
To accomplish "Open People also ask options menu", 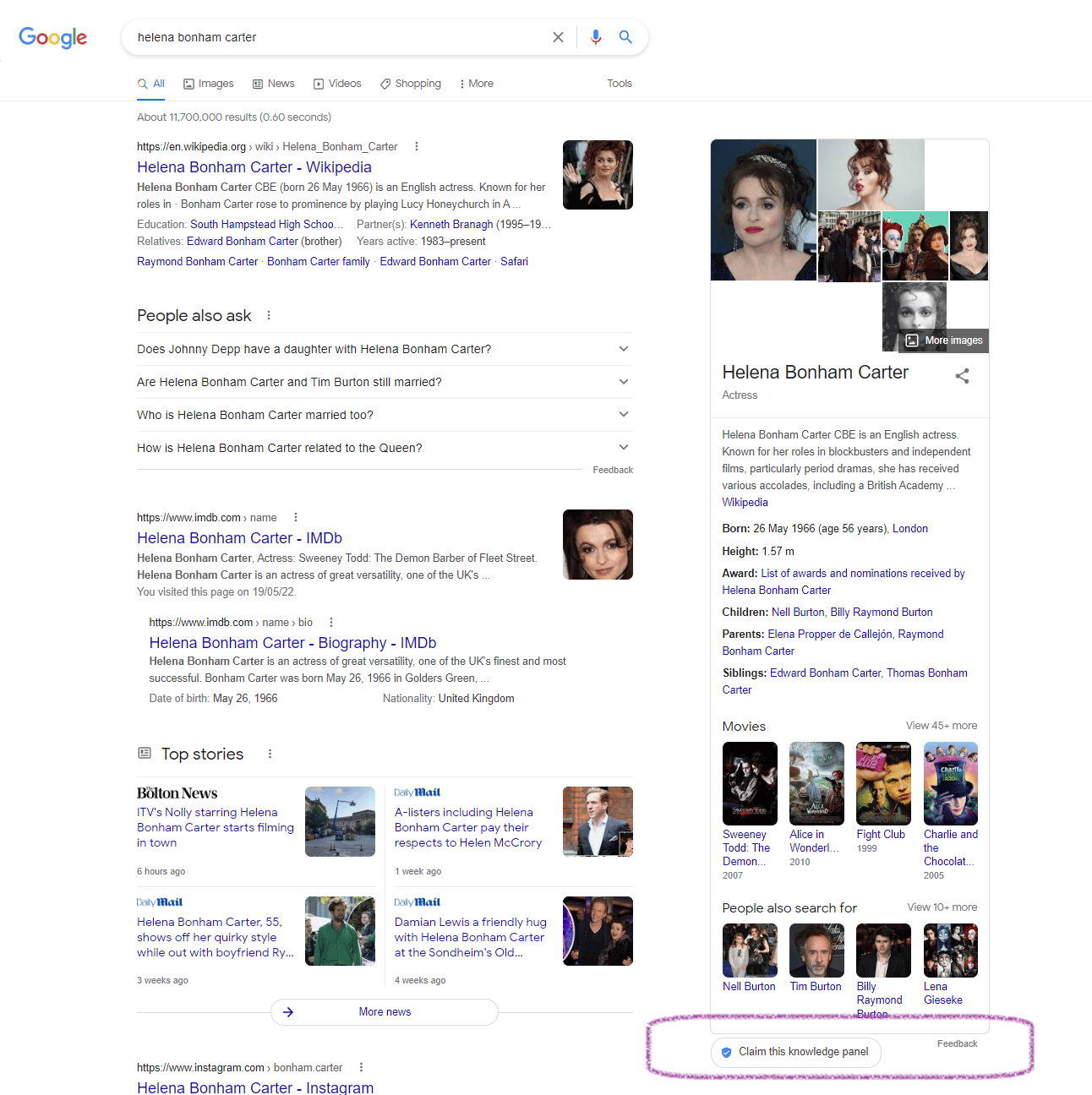I will pos(269,315).
